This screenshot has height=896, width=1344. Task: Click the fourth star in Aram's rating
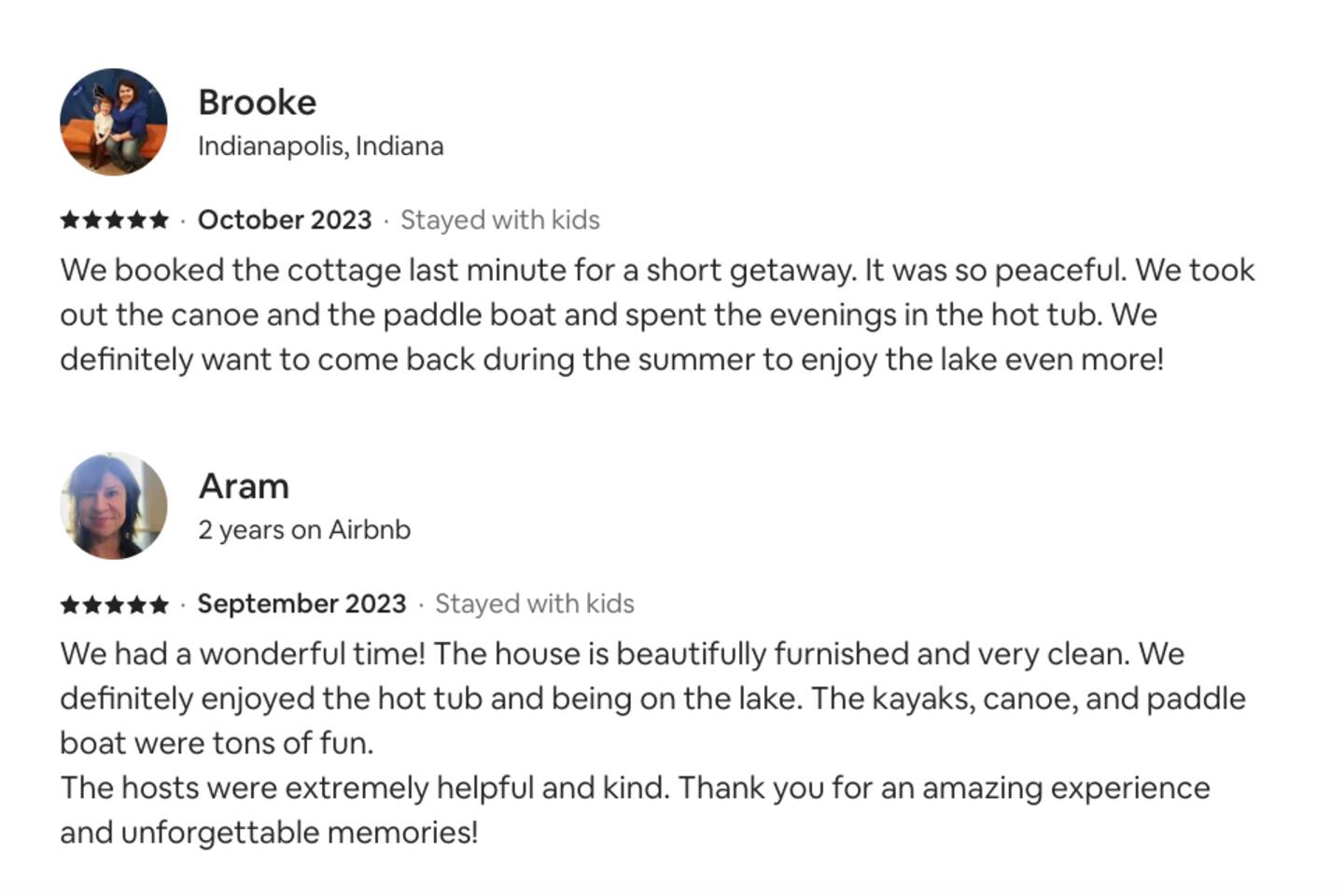137,605
